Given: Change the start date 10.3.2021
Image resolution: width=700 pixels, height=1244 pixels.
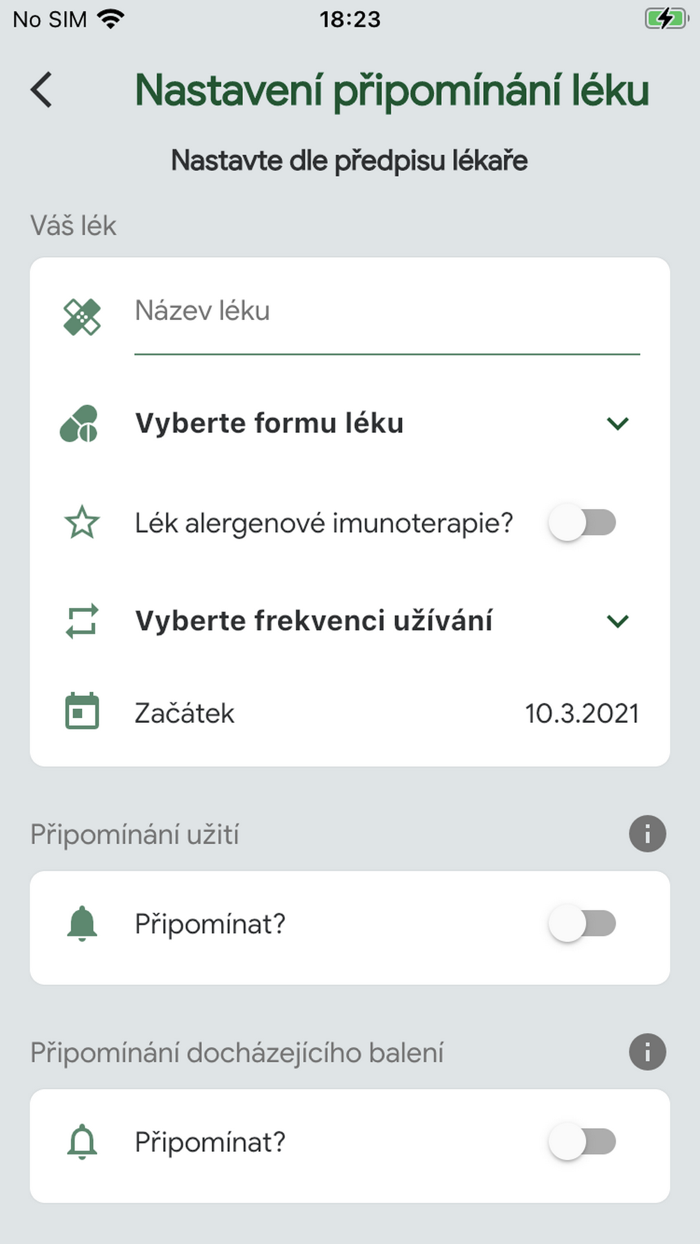Looking at the screenshot, I should [582, 712].
